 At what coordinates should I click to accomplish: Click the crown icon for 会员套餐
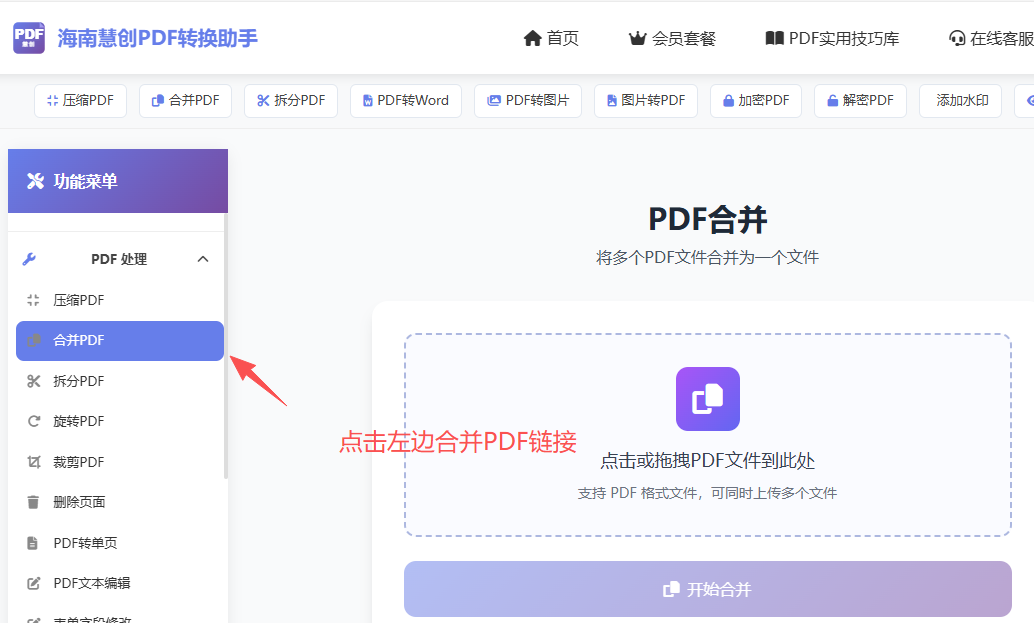[637, 38]
